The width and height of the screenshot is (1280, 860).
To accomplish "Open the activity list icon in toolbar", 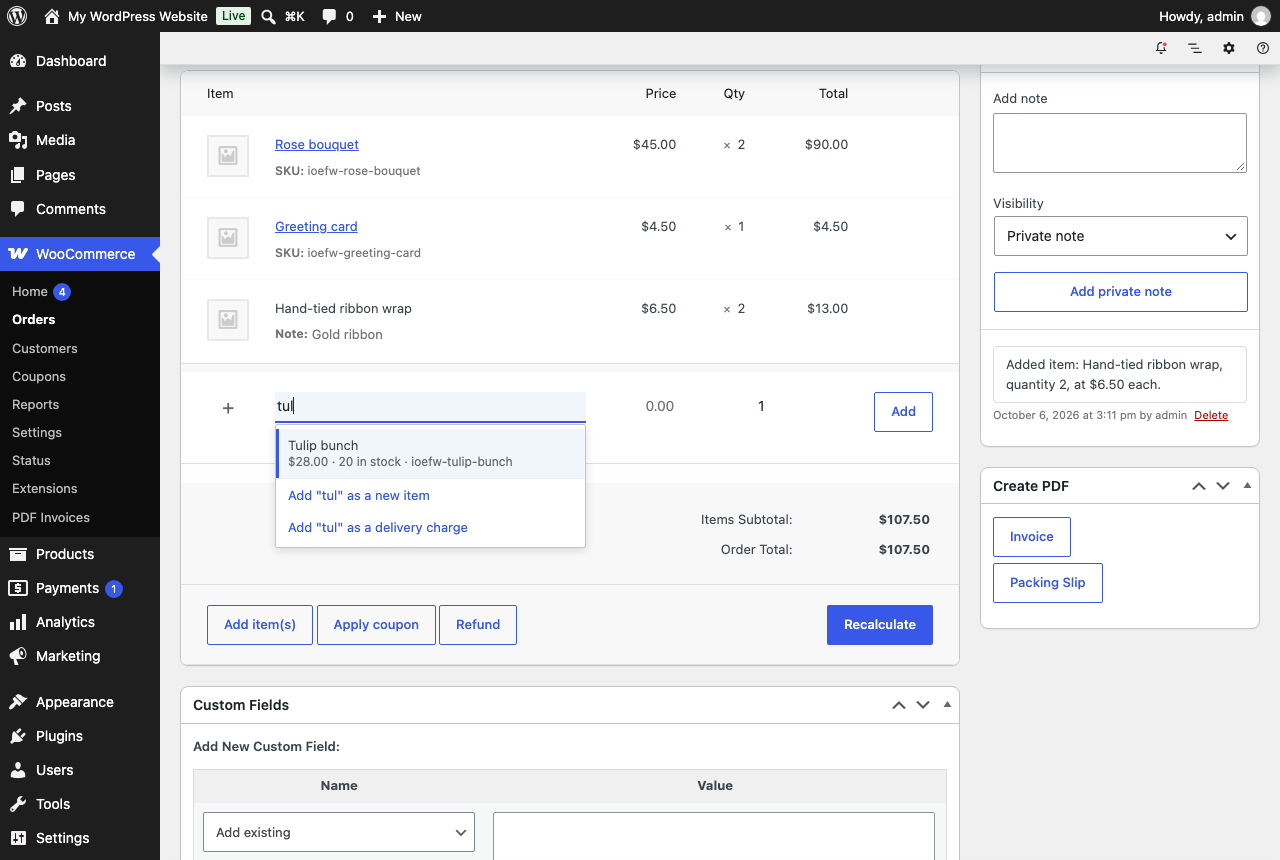I will pyautogui.click(x=1195, y=48).
